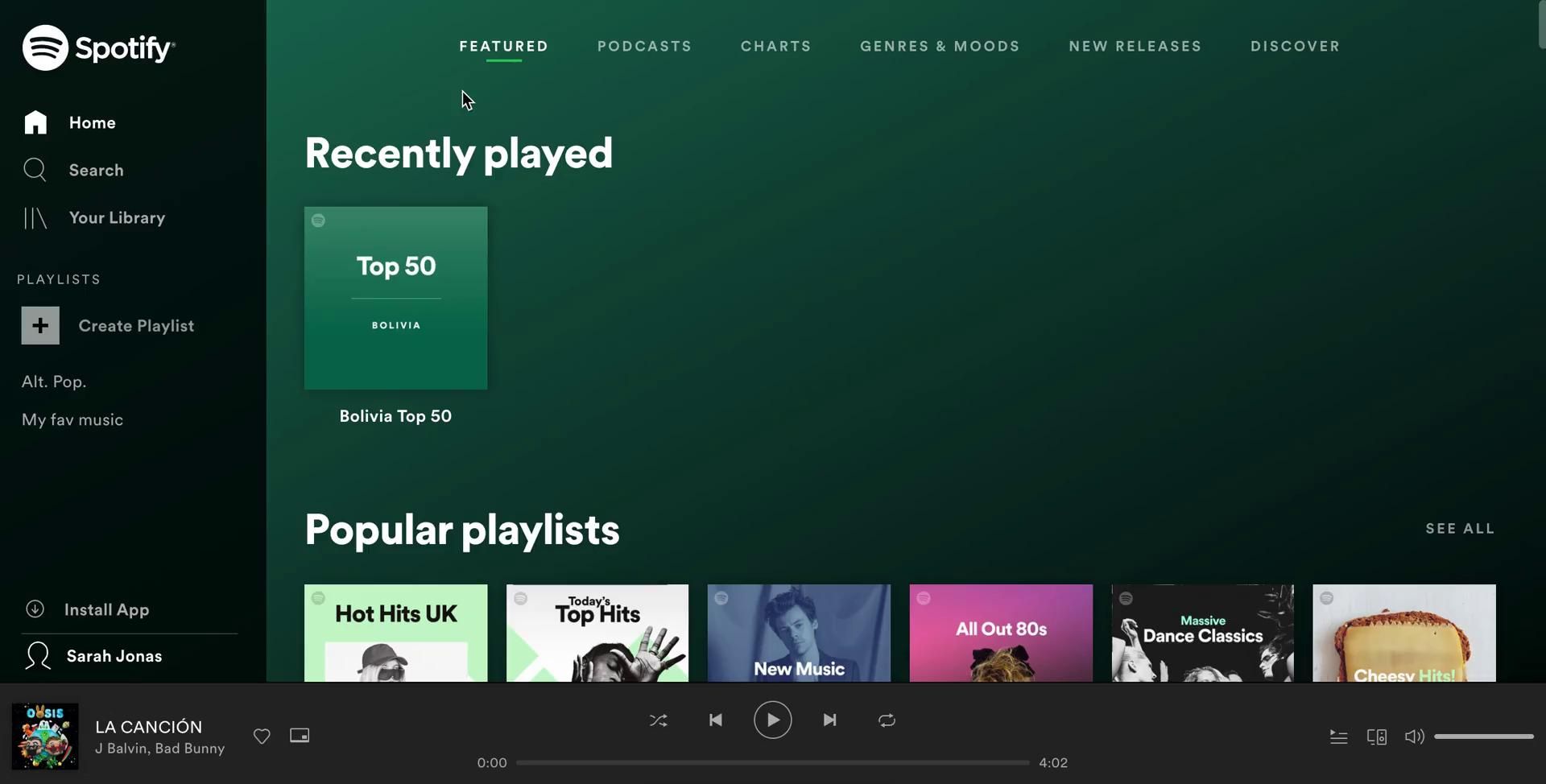Go to the previous track
Screen dimensions: 1546x784
715,720
